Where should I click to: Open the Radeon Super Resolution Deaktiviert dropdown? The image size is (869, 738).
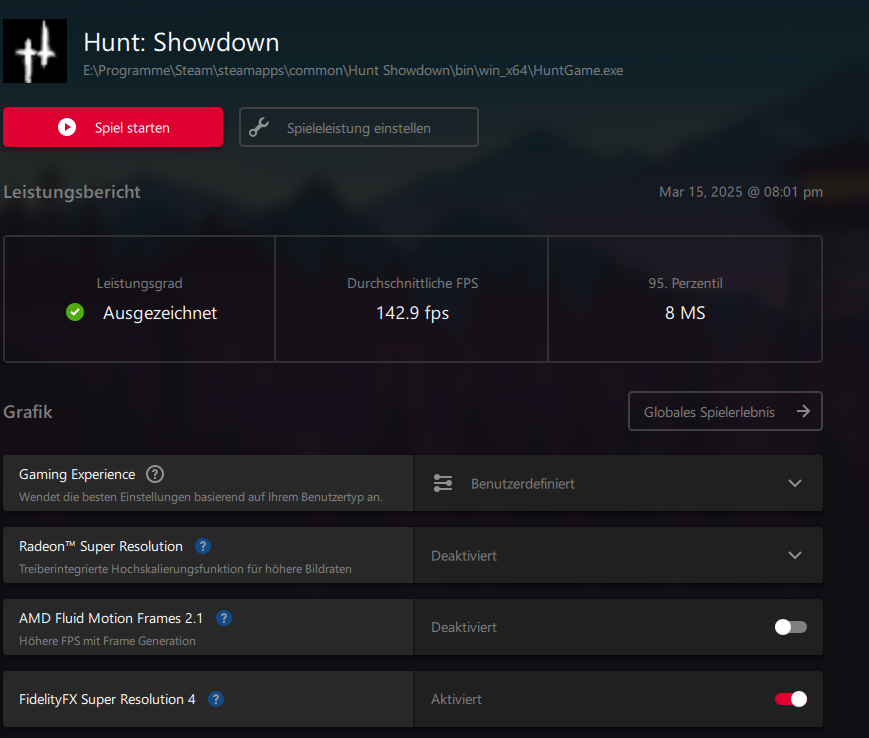click(618, 555)
